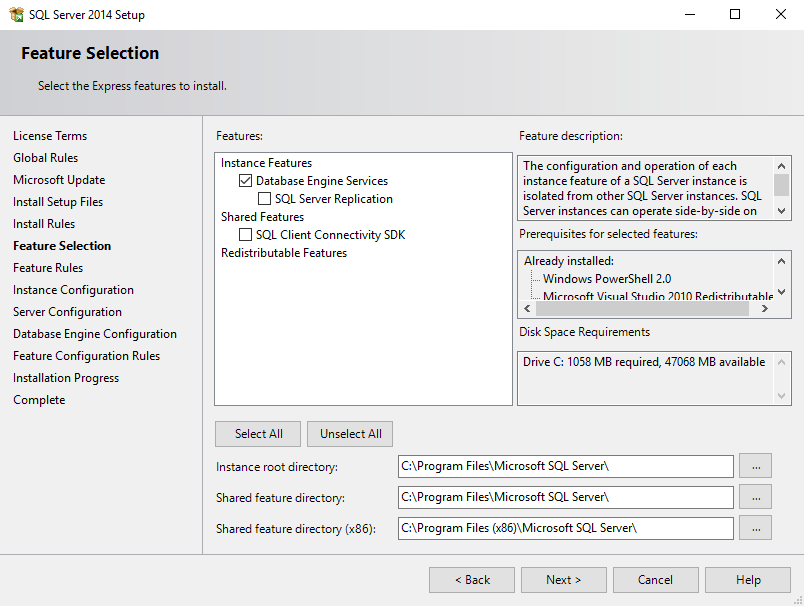Viewport: 804px width, 606px height.
Task: Browse for instance root directory
Action: coord(755,466)
